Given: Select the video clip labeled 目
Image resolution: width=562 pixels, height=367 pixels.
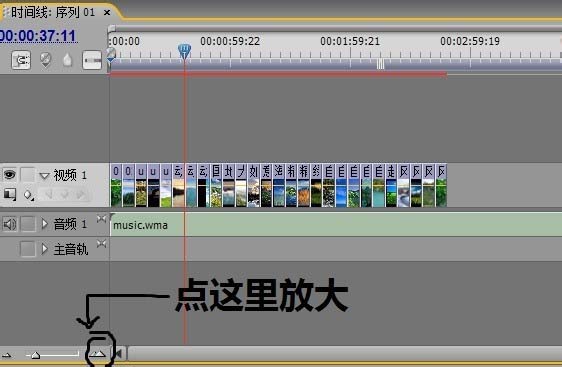Looking at the screenshot, I should 216,185.
